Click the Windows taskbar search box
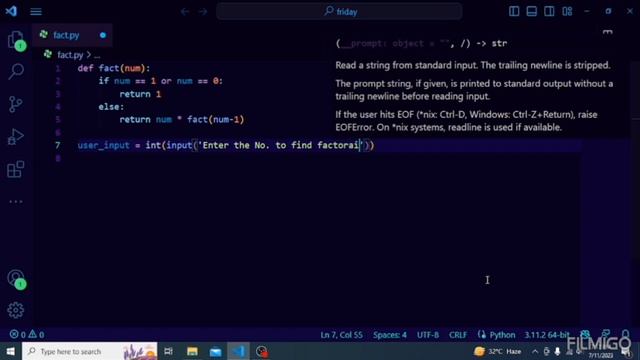This screenshot has height=360, width=640. pos(90,351)
